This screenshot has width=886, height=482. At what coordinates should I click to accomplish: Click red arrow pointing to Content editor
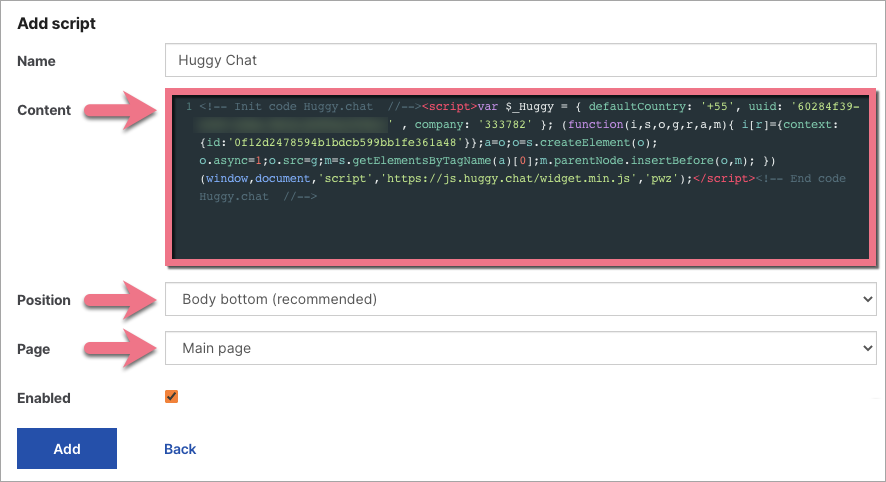point(117,109)
